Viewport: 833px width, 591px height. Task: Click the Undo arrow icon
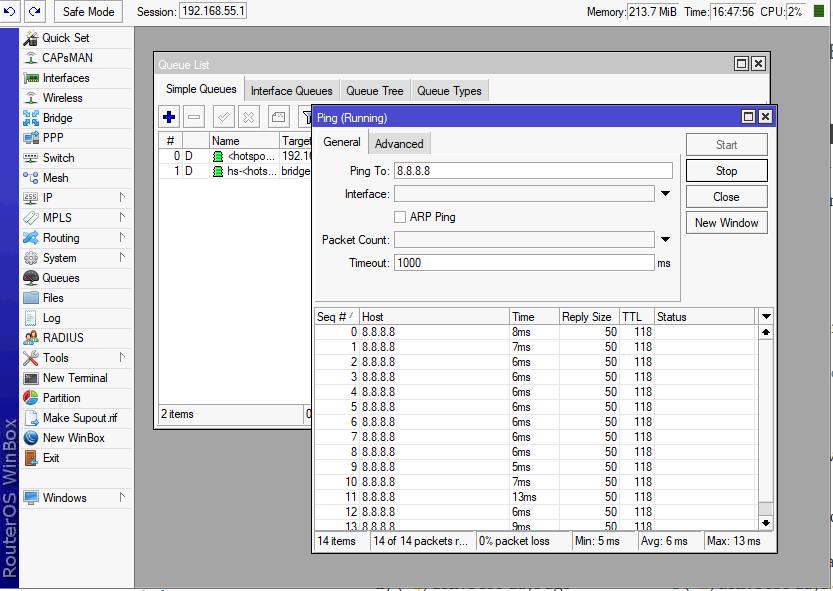pyautogui.click(x=10, y=11)
